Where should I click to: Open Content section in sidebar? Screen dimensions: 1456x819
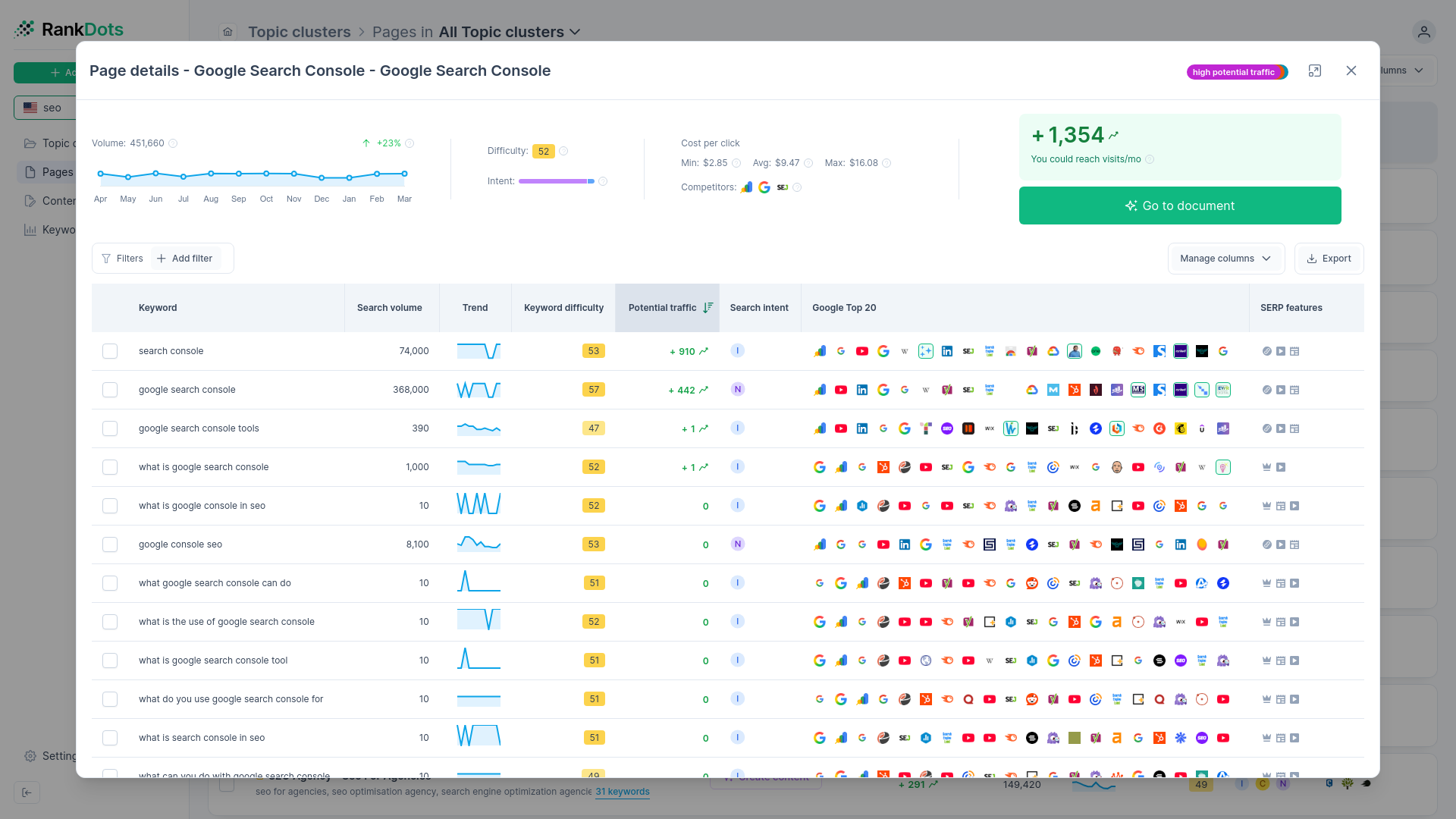click(x=49, y=201)
